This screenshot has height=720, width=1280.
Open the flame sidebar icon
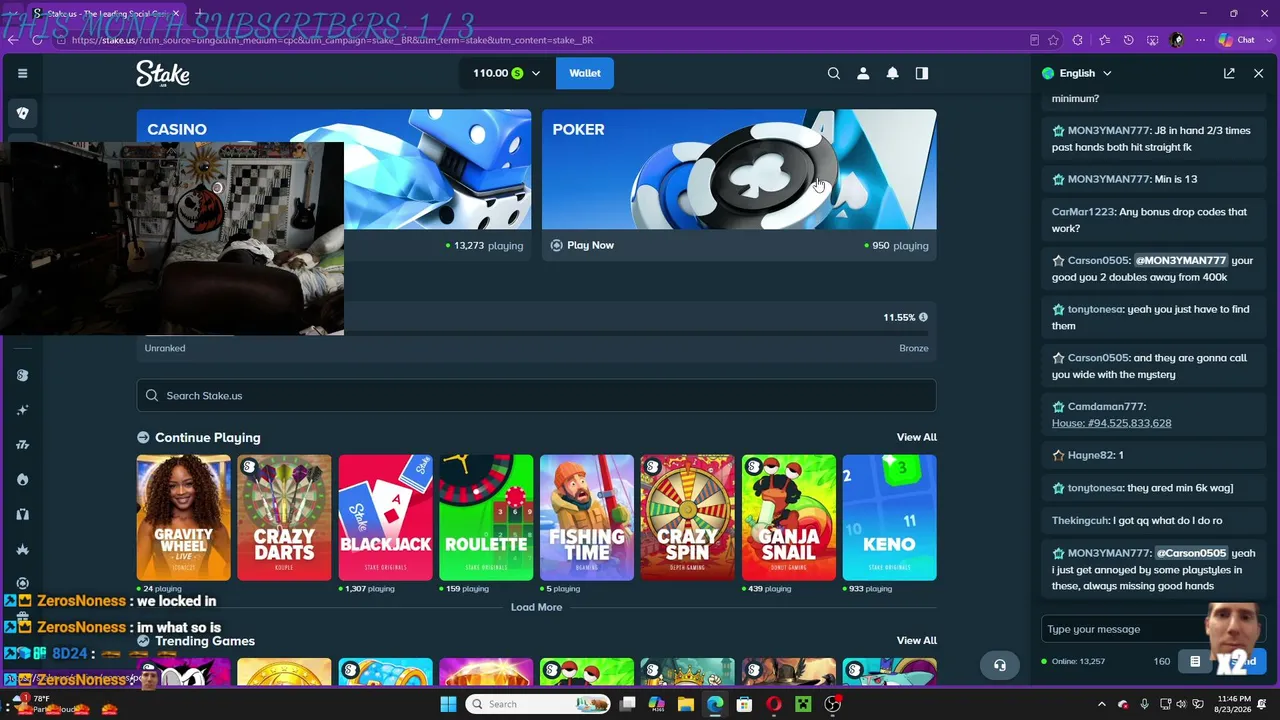[x=22, y=480]
